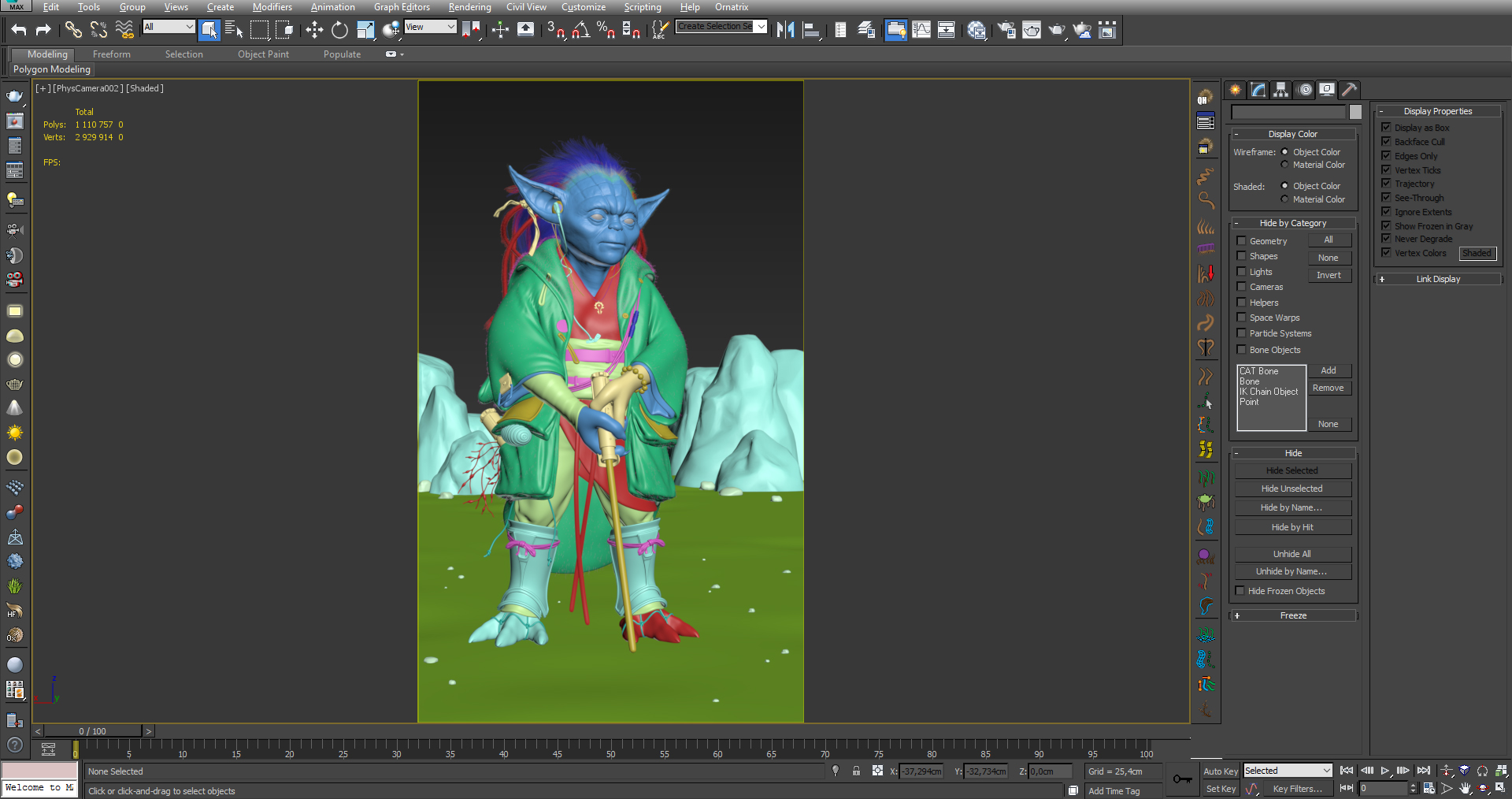Toggle the selection lock padlock icon
Viewport: 1512px width, 799px height.
[856, 771]
